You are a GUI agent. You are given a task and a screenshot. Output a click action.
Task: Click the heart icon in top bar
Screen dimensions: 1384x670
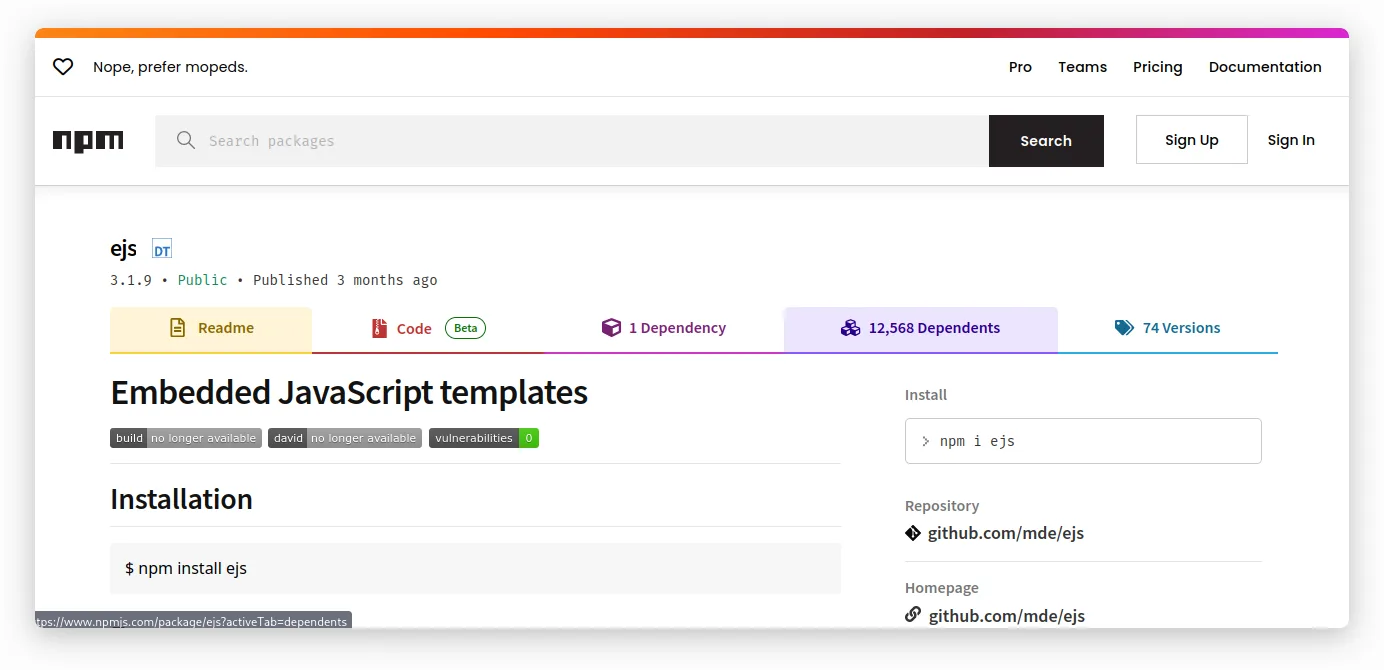click(63, 67)
